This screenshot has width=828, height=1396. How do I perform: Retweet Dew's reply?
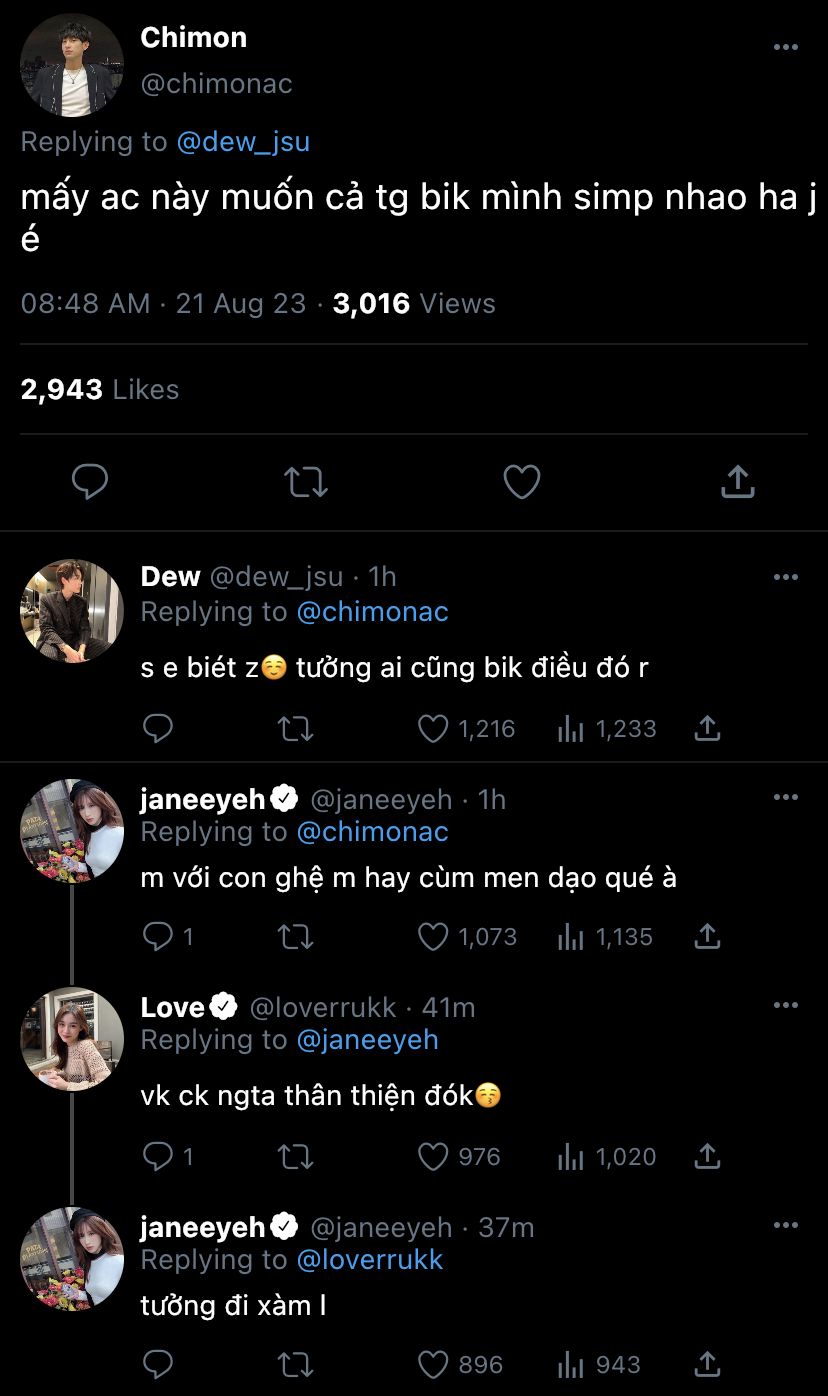[x=295, y=729]
